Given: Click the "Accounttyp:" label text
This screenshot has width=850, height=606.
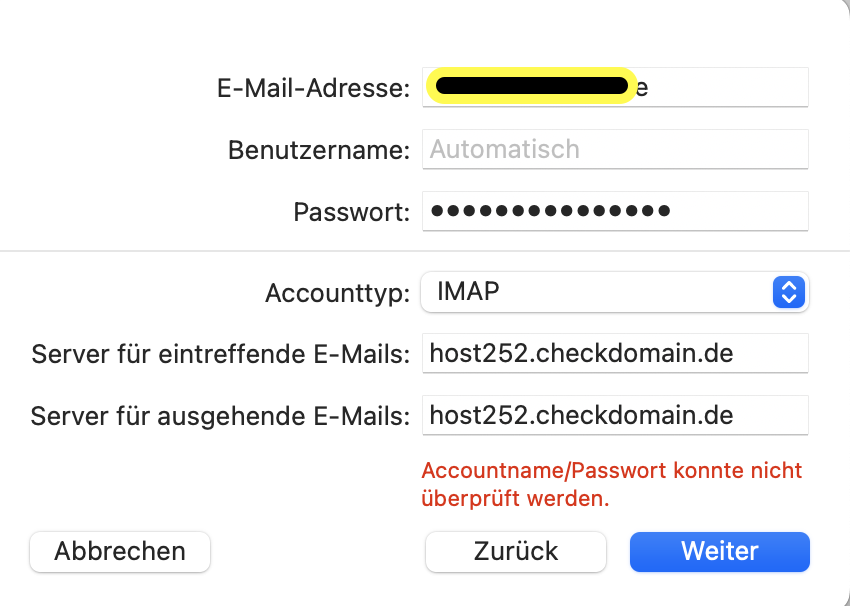Looking at the screenshot, I should pyautogui.click(x=337, y=294).
